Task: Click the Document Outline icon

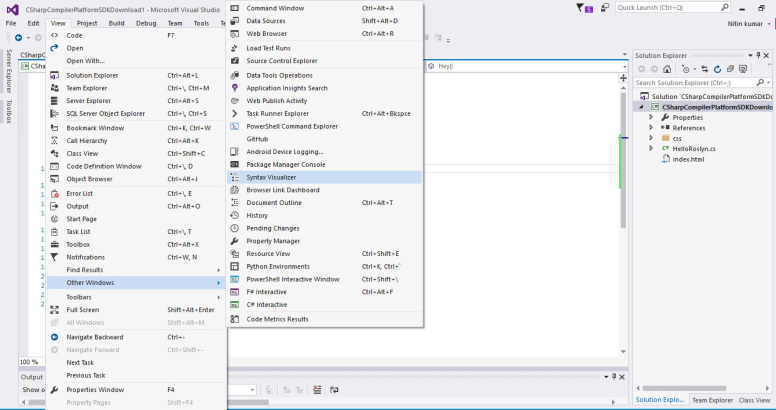Action: tap(235, 203)
